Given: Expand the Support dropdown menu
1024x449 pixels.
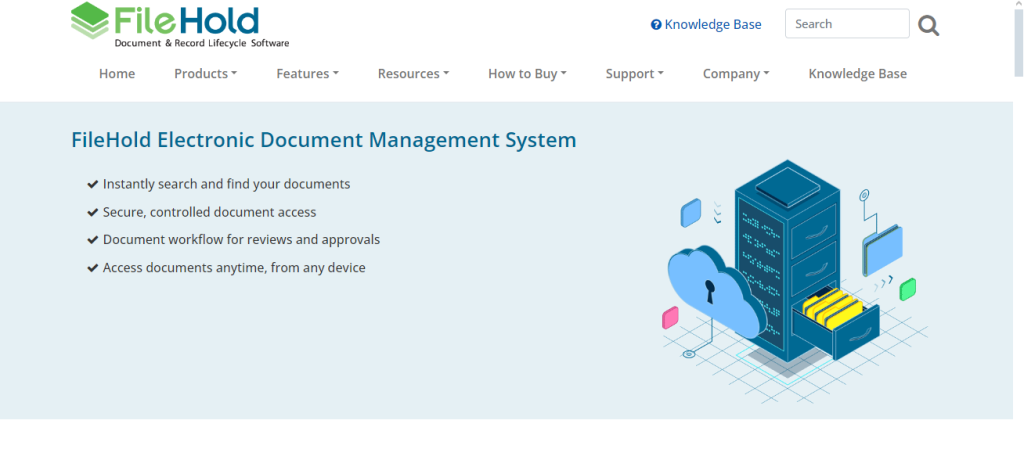Looking at the screenshot, I should [x=634, y=73].
